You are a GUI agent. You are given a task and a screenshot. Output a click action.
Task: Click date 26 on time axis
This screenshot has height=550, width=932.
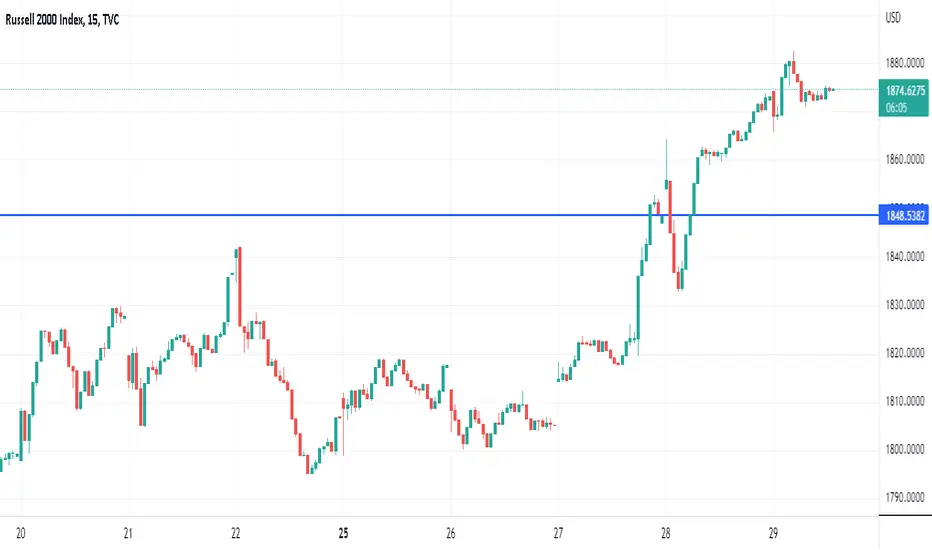click(451, 533)
